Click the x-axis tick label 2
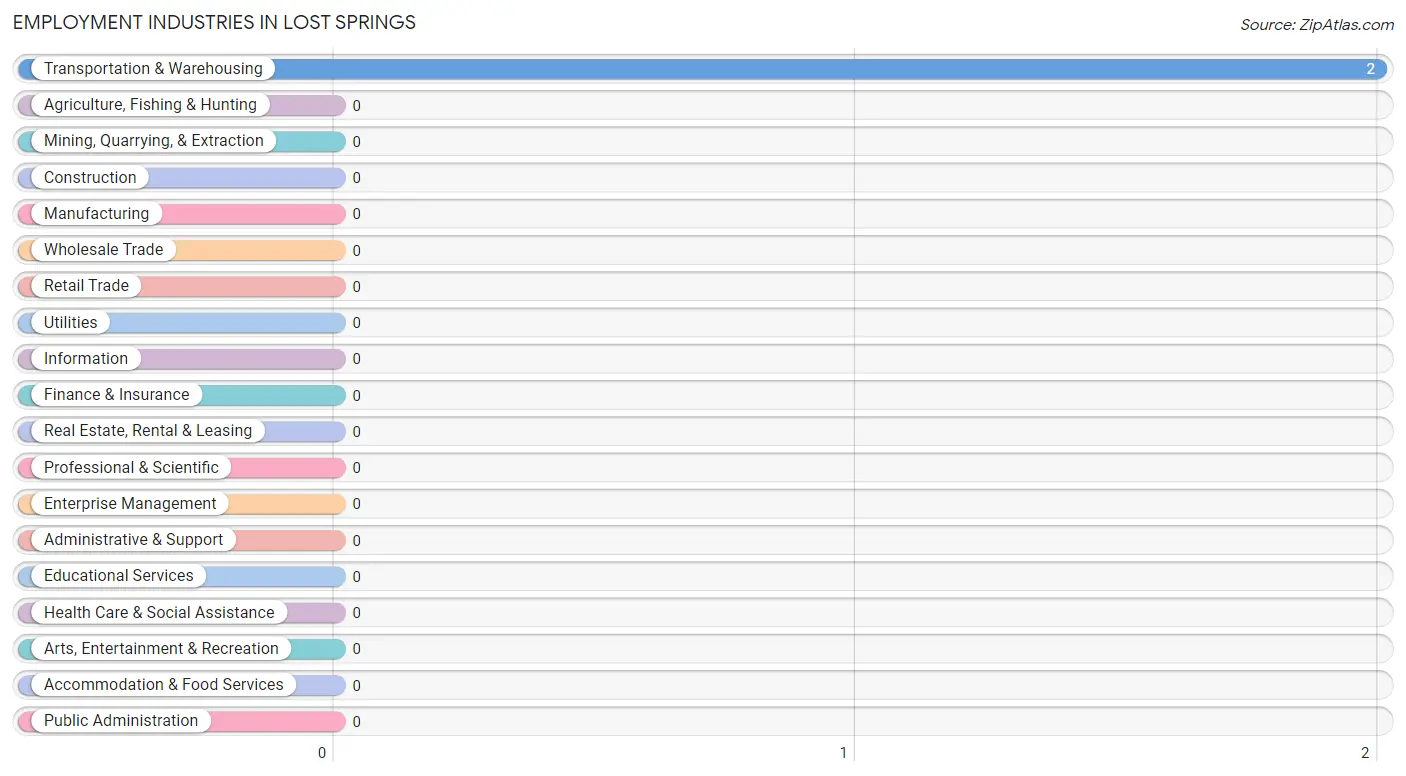 tap(1365, 753)
